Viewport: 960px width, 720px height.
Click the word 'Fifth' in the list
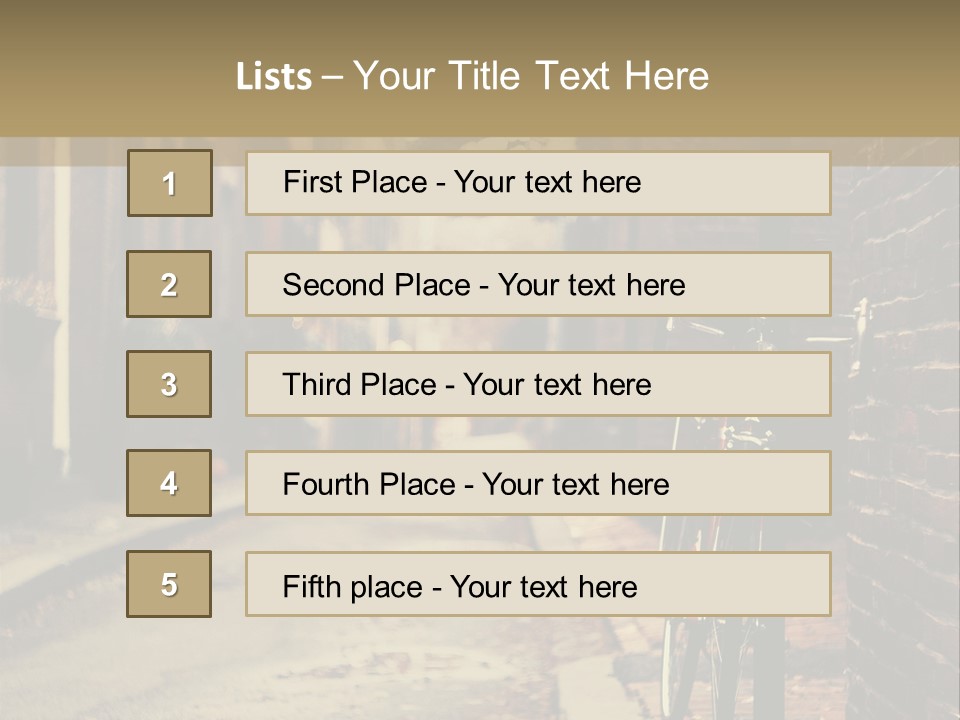pos(312,586)
